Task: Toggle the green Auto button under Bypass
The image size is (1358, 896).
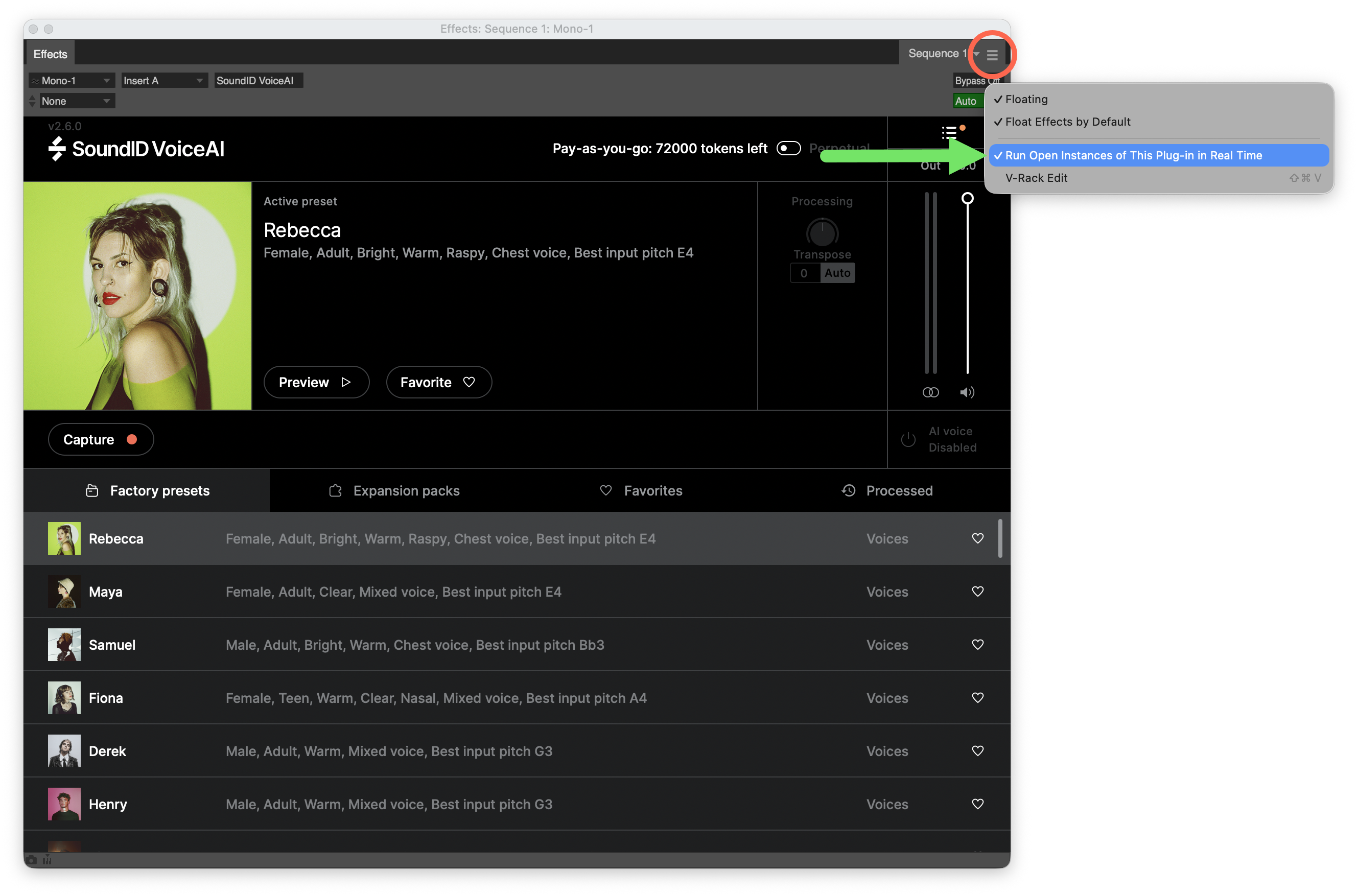Action: click(x=967, y=101)
